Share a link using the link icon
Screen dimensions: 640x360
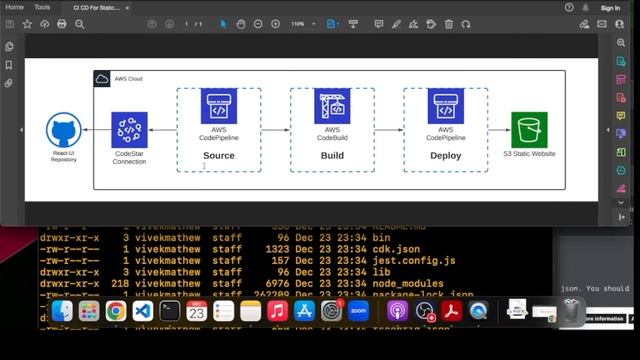(584, 24)
